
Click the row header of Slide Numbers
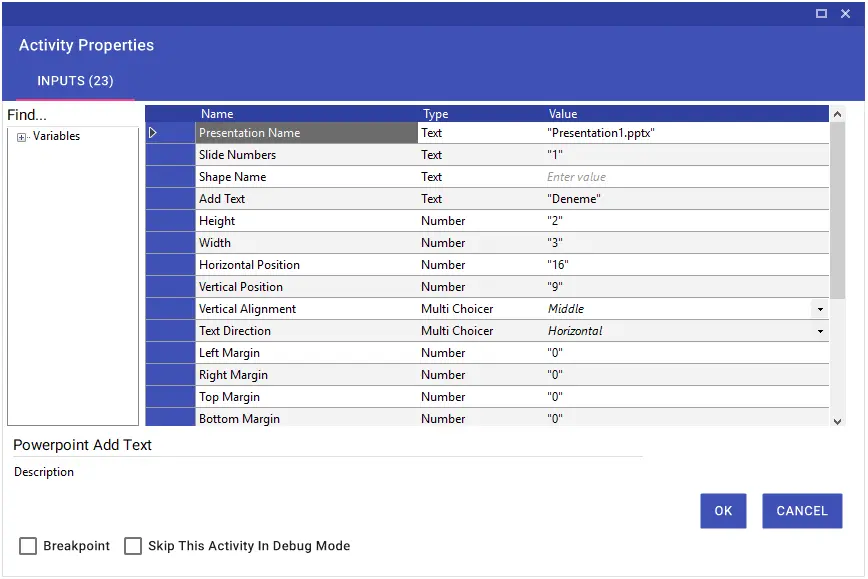pyautogui.click(x=170, y=155)
